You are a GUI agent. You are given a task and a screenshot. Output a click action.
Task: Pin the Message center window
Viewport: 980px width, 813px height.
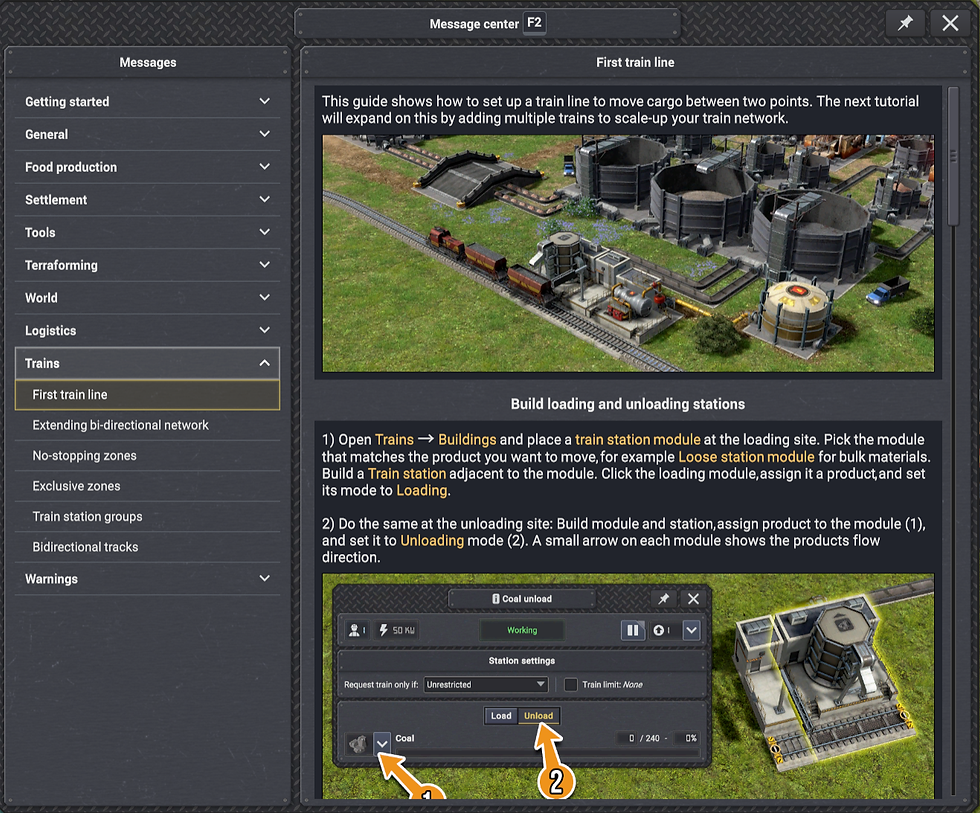pyautogui.click(x=905, y=24)
